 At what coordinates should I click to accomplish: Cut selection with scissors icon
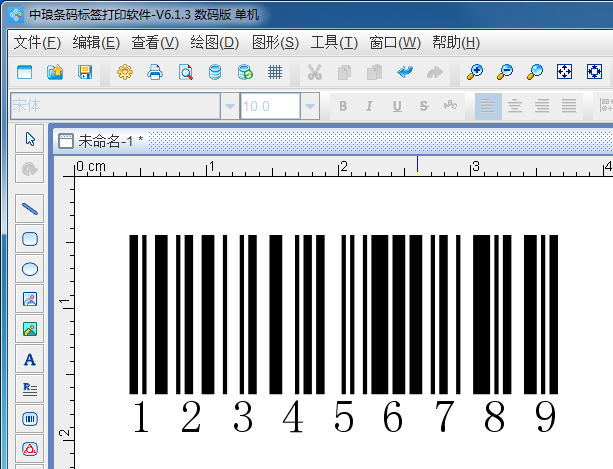click(x=315, y=72)
